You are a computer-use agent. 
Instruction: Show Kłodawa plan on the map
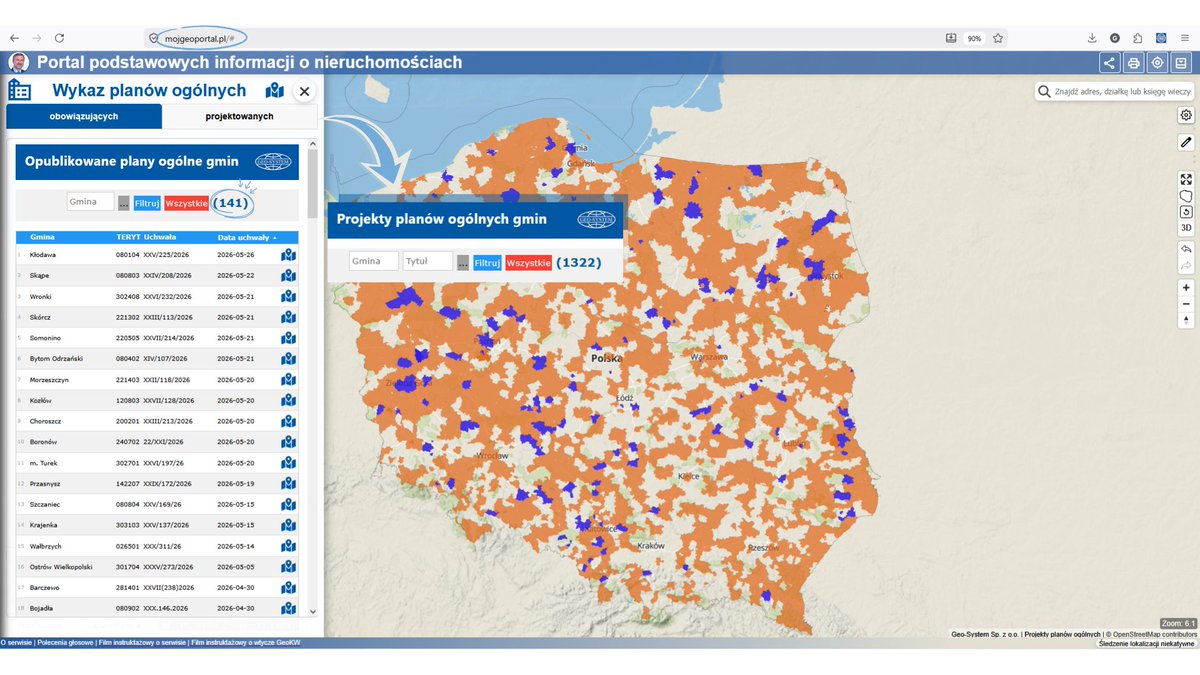289,255
